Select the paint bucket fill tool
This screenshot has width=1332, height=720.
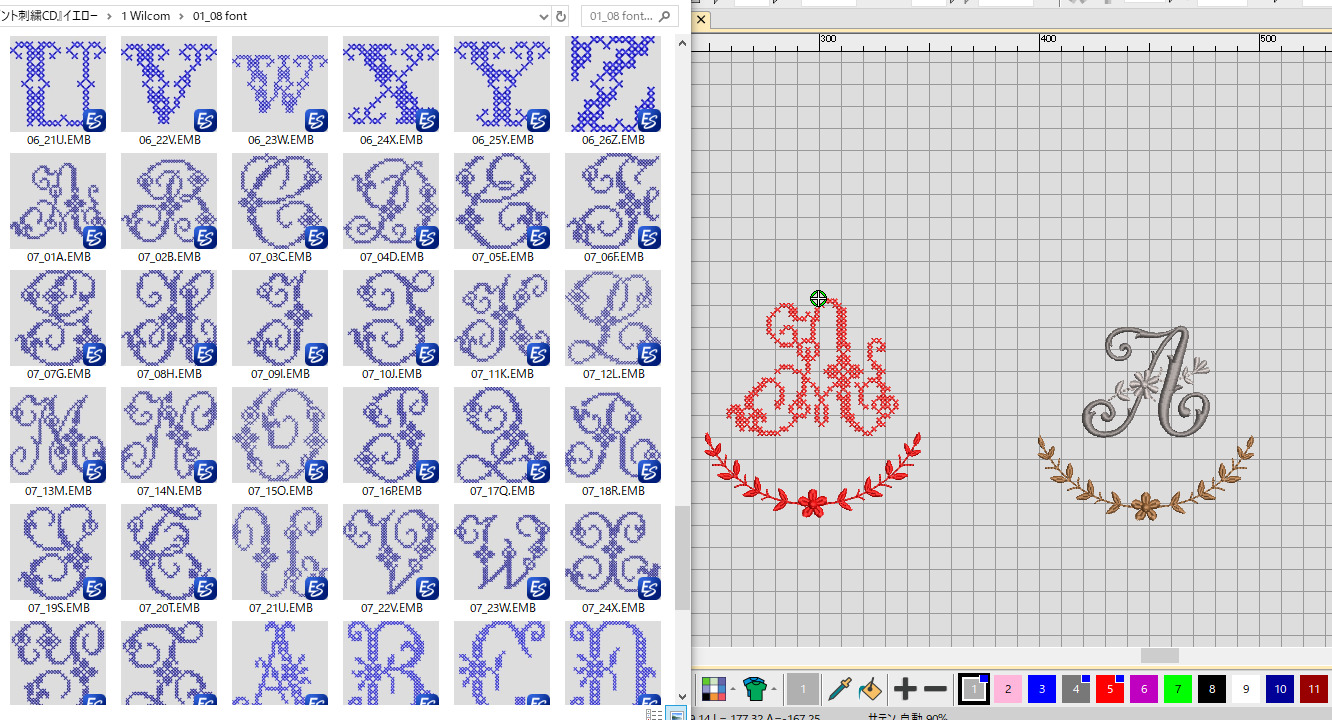(x=869, y=689)
